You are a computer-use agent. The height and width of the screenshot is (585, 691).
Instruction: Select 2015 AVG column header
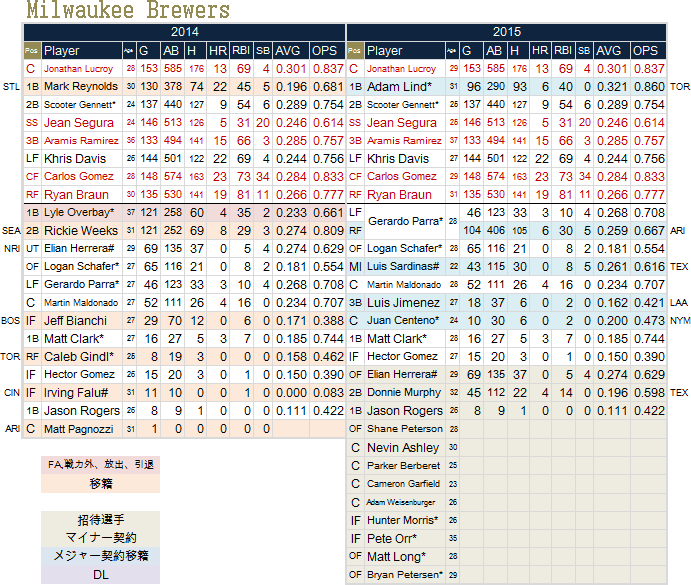click(x=611, y=51)
